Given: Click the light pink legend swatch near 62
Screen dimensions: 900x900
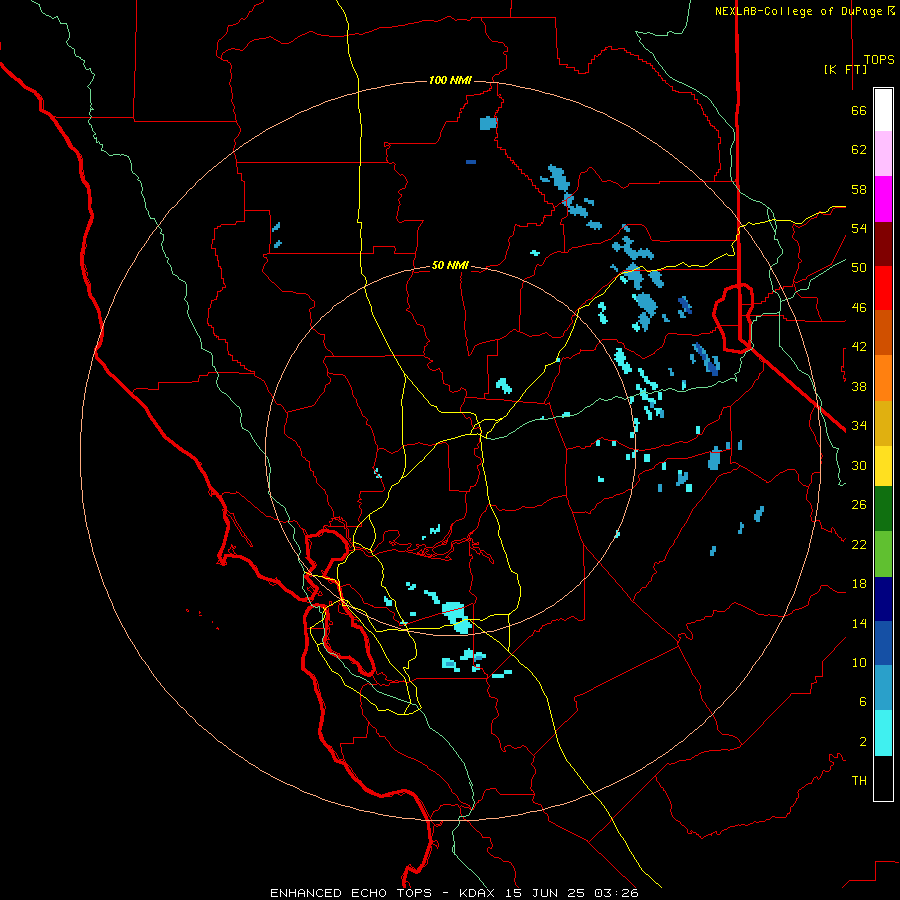Looking at the screenshot, I should point(883,154).
